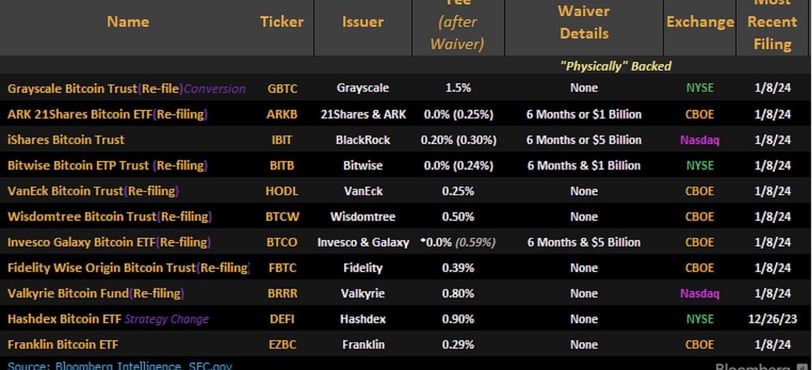
Task: Click the Nasdaq exchange in Valkyrie row
Action: 700,294
